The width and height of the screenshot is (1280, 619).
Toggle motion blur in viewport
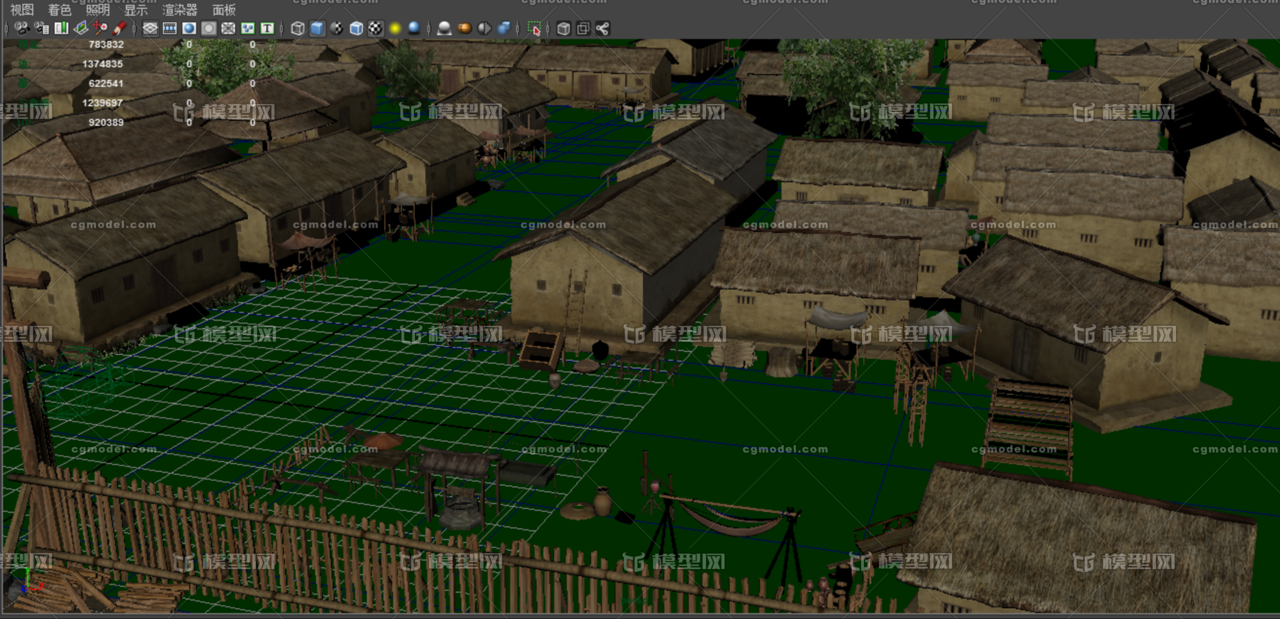pyautogui.click(x=464, y=28)
